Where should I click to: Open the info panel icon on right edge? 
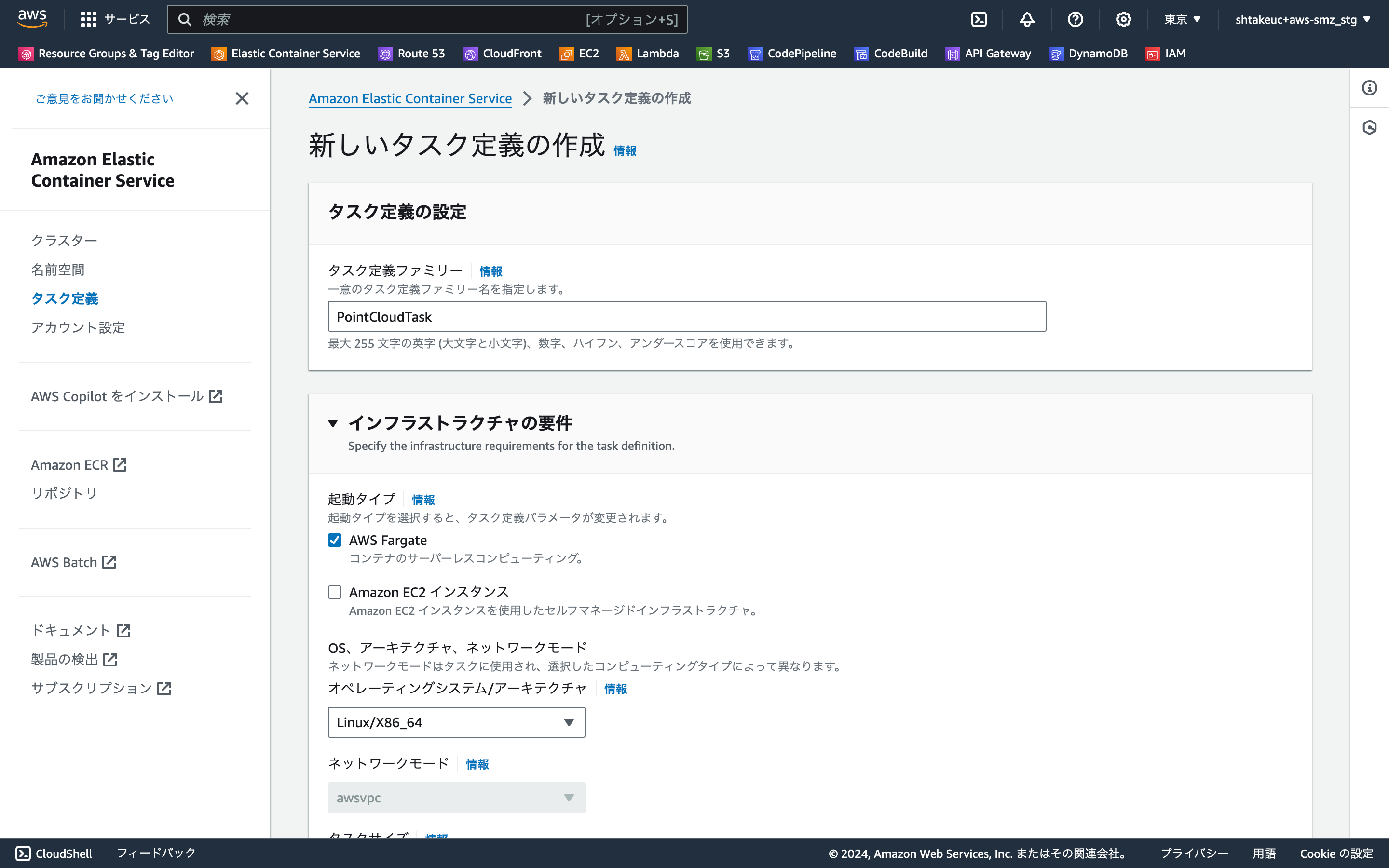[1370, 88]
